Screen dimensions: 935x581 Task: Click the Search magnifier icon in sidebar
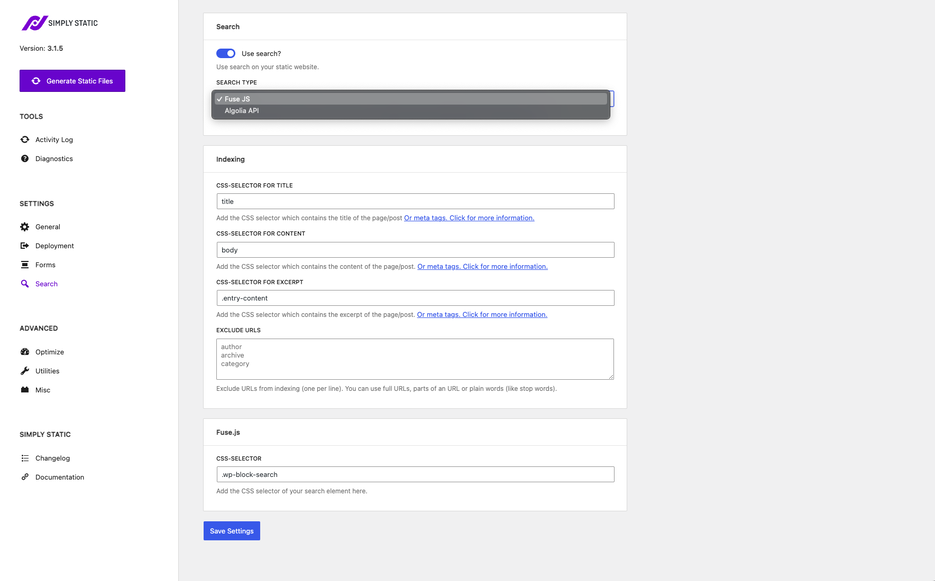pos(24,283)
